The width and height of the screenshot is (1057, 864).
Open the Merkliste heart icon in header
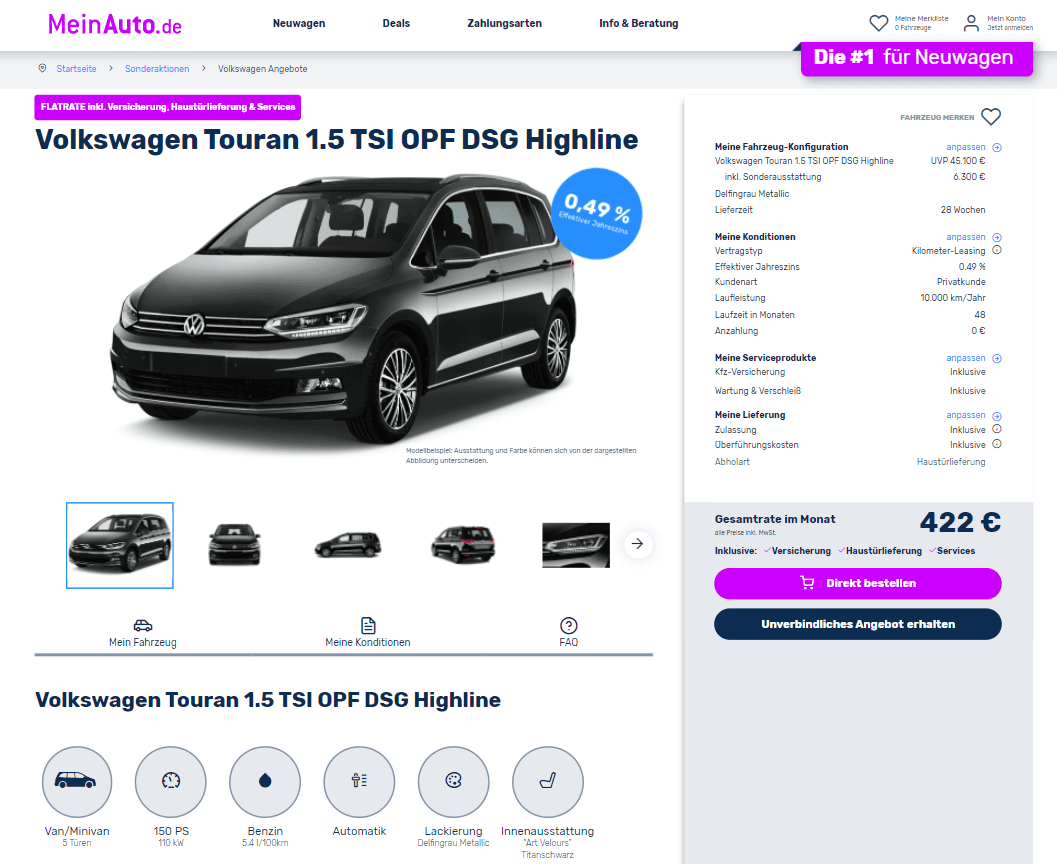pos(878,24)
